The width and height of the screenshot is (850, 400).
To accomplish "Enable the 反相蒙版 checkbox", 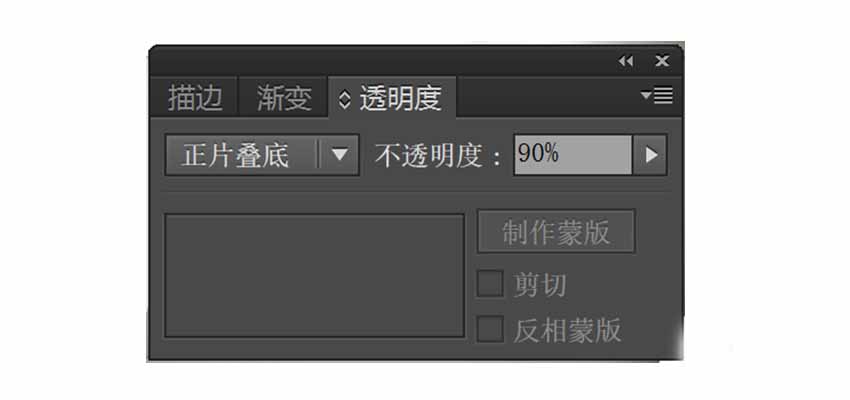I will coord(490,329).
